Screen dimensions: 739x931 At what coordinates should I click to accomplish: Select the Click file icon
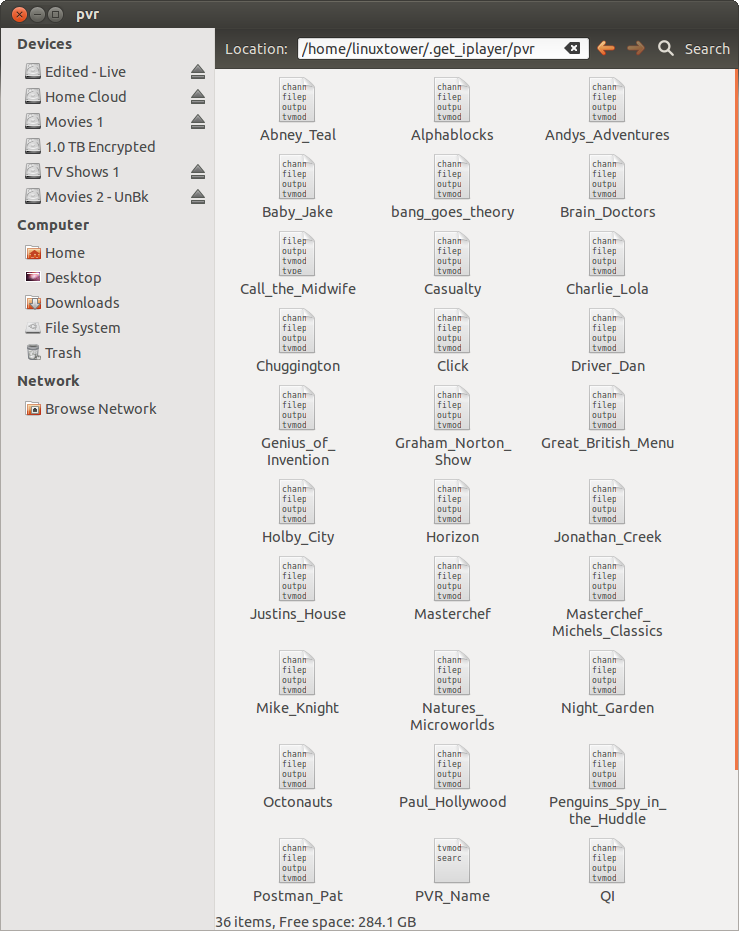coord(452,331)
